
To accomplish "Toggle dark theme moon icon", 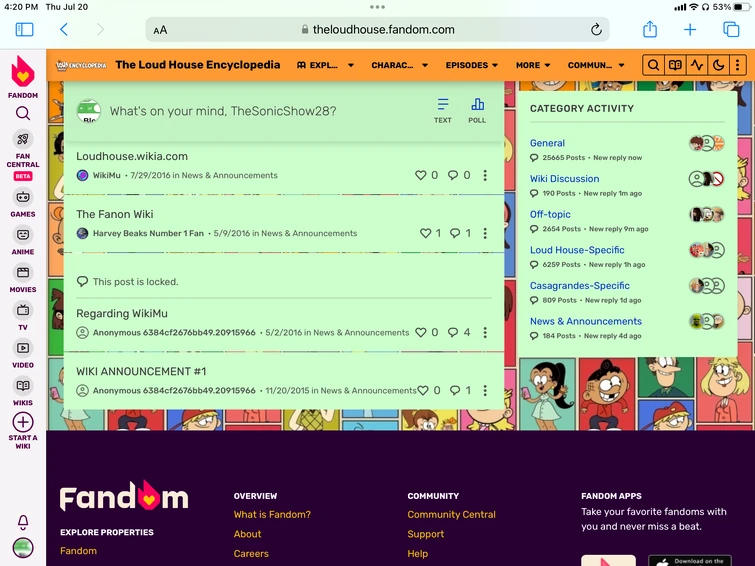I will point(718,65).
